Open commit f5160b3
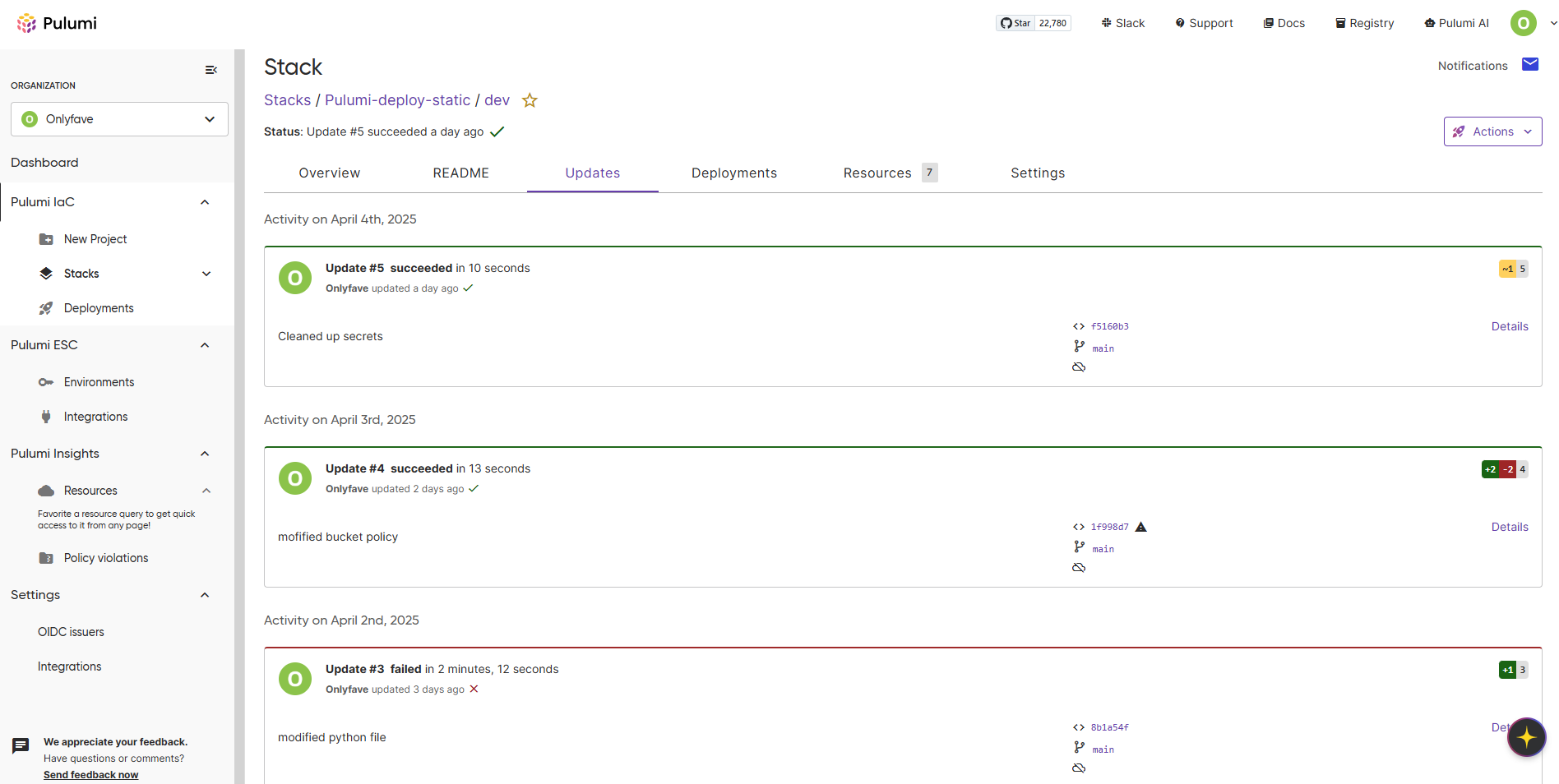The image size is (1559, 784). 1109,326
